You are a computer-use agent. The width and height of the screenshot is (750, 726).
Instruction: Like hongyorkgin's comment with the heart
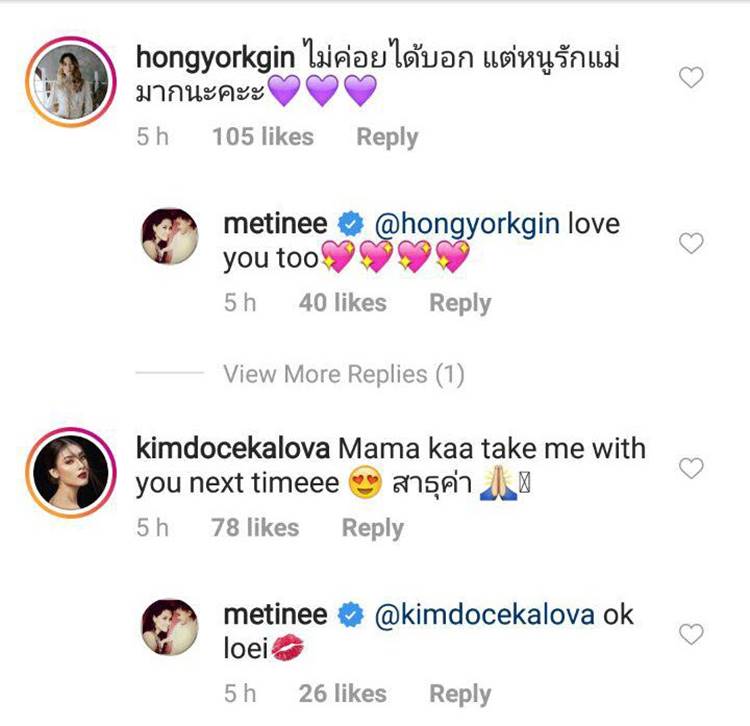click(x=691, y=77)
